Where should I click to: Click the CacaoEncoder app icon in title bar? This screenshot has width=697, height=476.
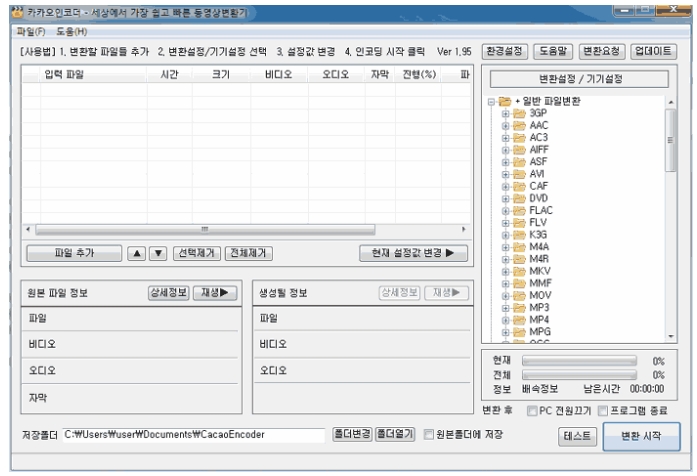point(17,12)
